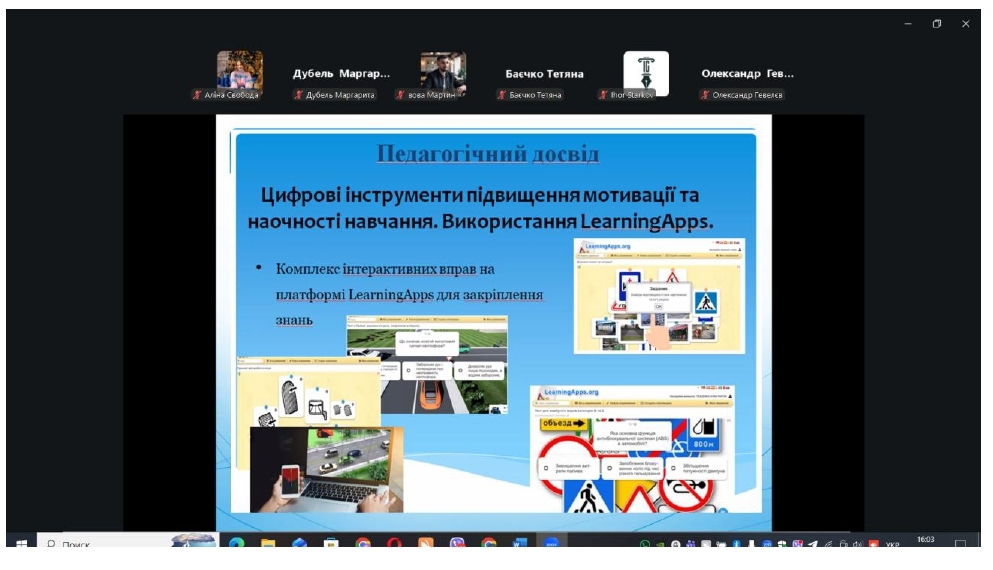Open the Windows Start menu

21,543
